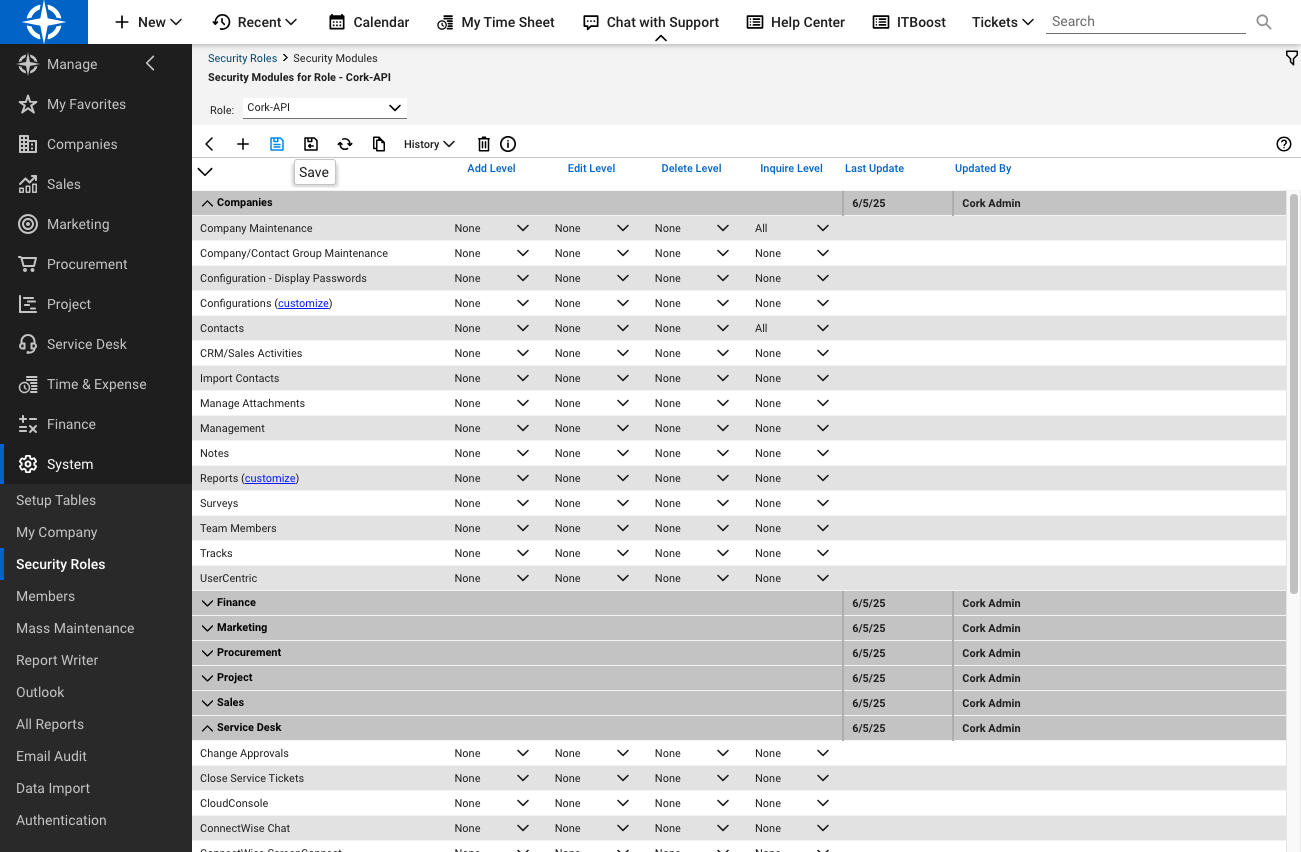Open Calendar from top bar
This screenshot has width=1301, height=852.
369,22
